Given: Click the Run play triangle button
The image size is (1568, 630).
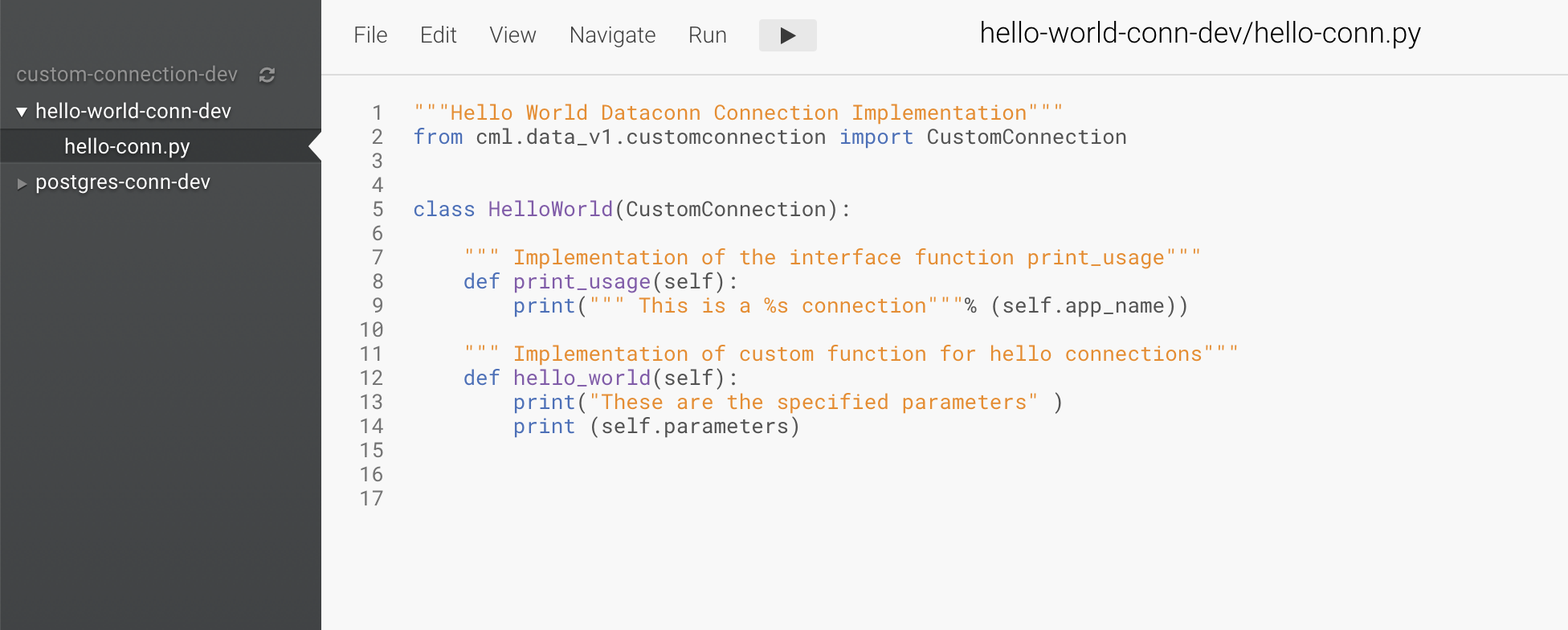Looking at the screenshot, I should pyautogui.click(x=787, y=35).
